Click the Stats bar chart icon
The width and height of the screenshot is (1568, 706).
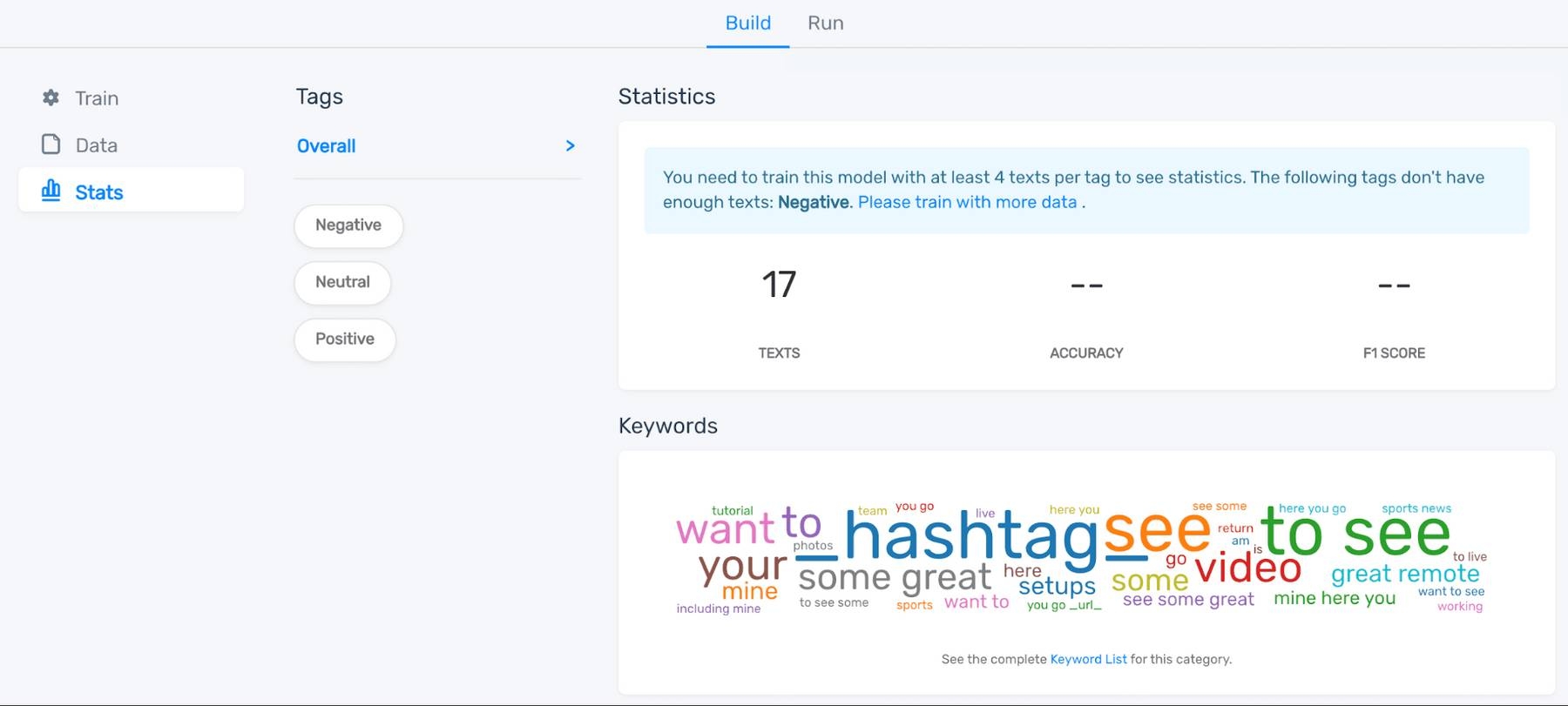(51, 191)
